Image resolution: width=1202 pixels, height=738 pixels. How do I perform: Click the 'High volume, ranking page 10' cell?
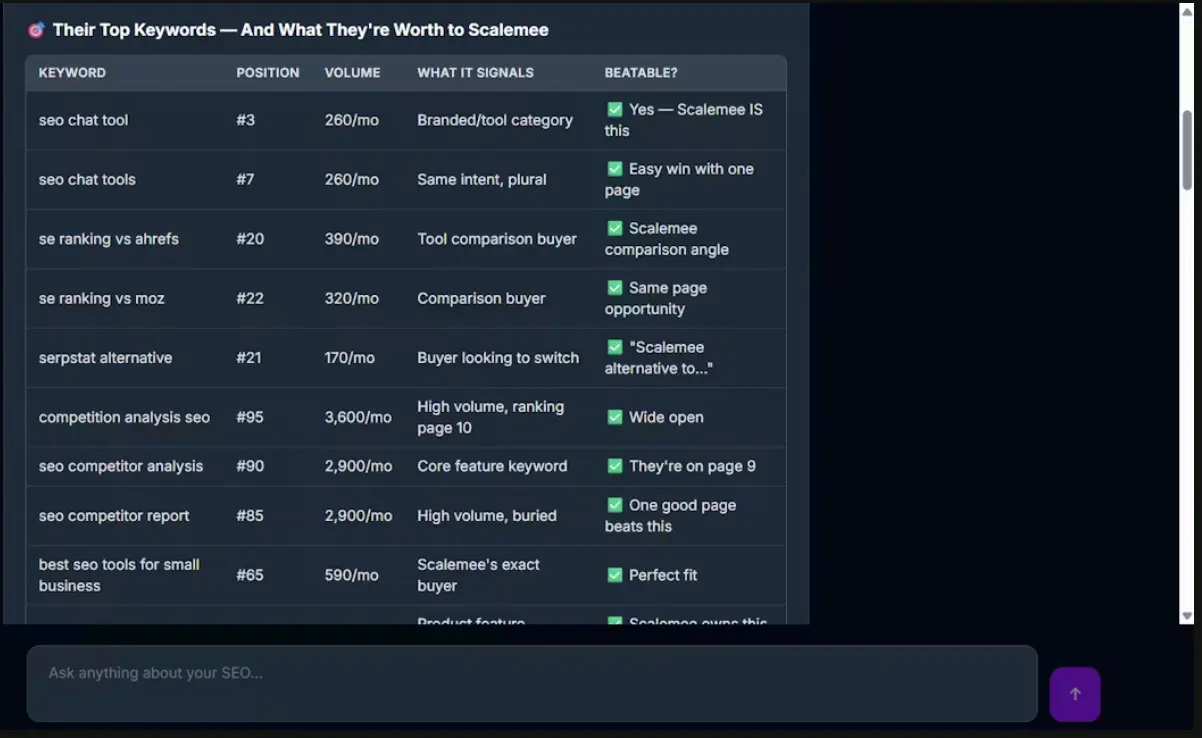click(491, 417)
